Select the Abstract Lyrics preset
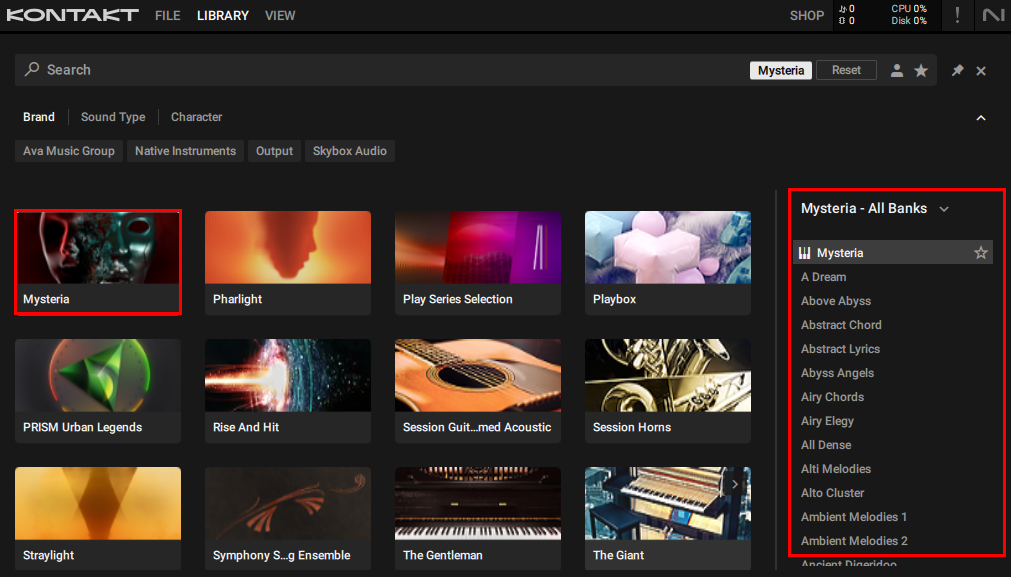Screen dimensions: 1011x577 coord(840,349)
